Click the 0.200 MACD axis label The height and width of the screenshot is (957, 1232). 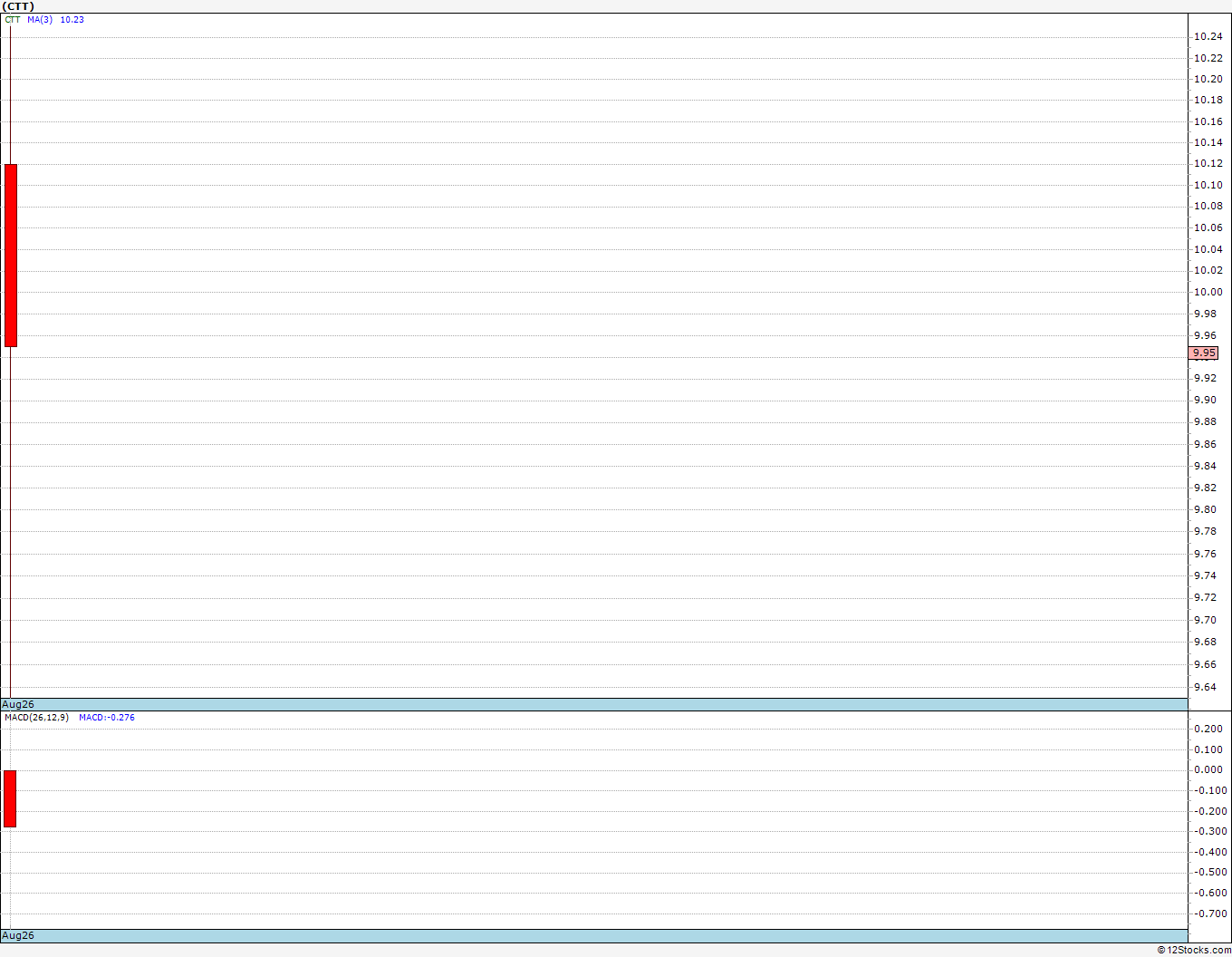tap(1208, 729)
